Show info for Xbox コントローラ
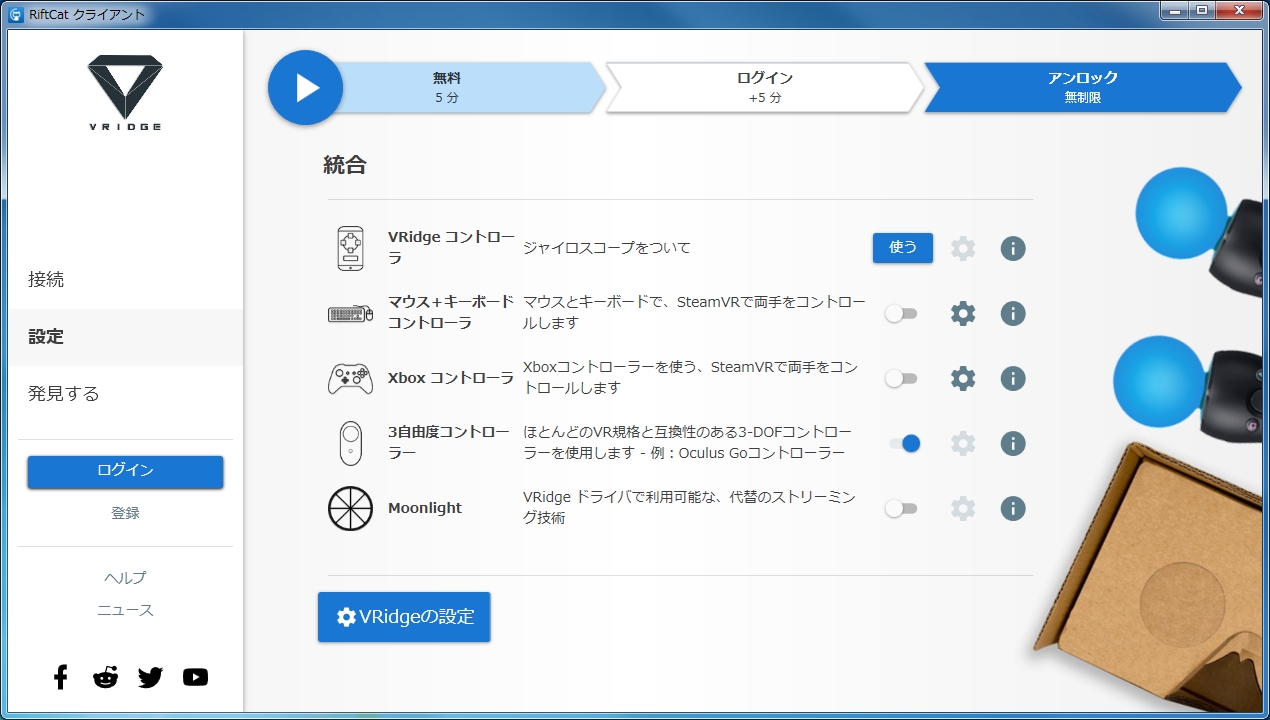Viewport: 1270px width, 720px height. (1013, 378)
